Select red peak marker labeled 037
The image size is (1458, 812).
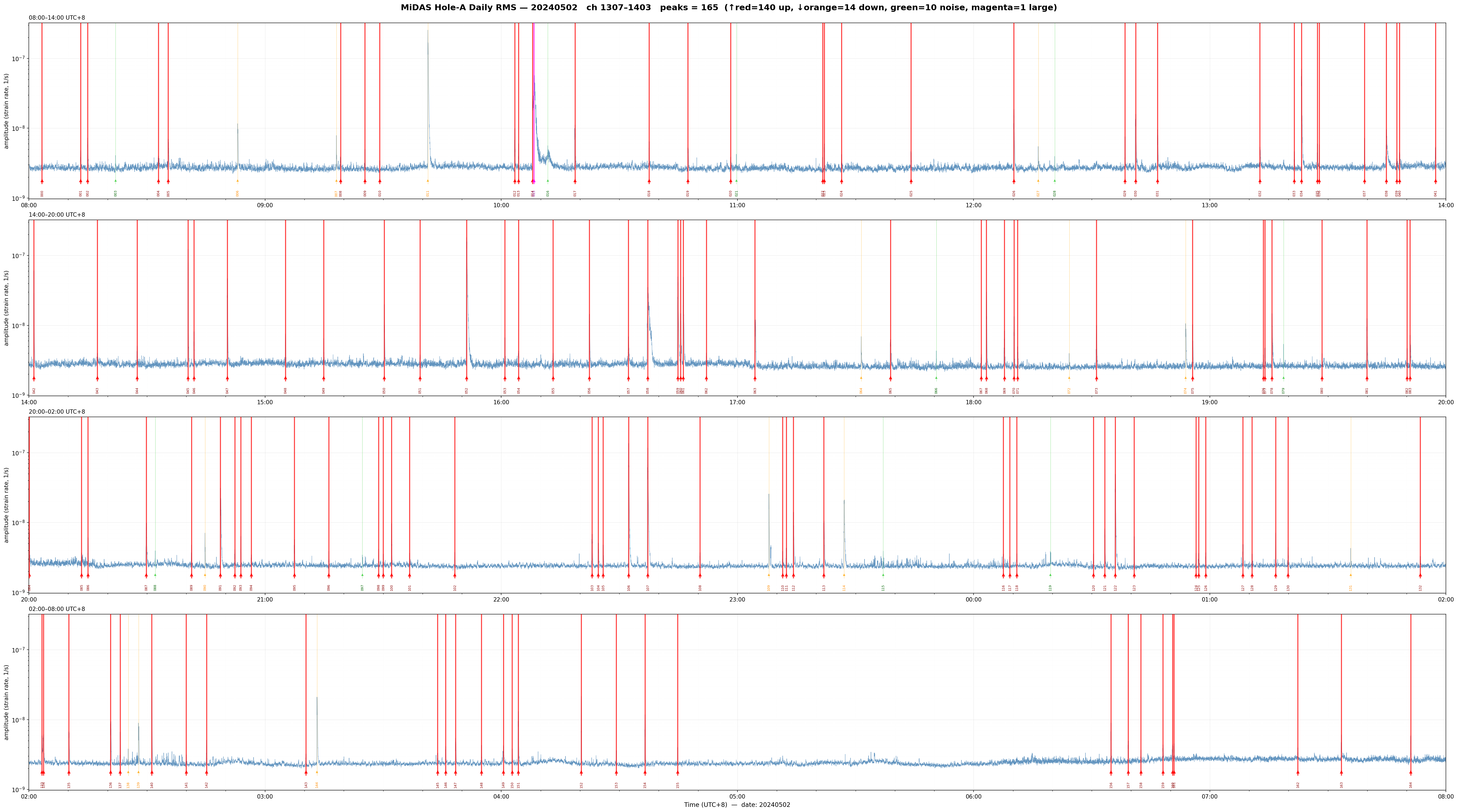click(1365, 181)
